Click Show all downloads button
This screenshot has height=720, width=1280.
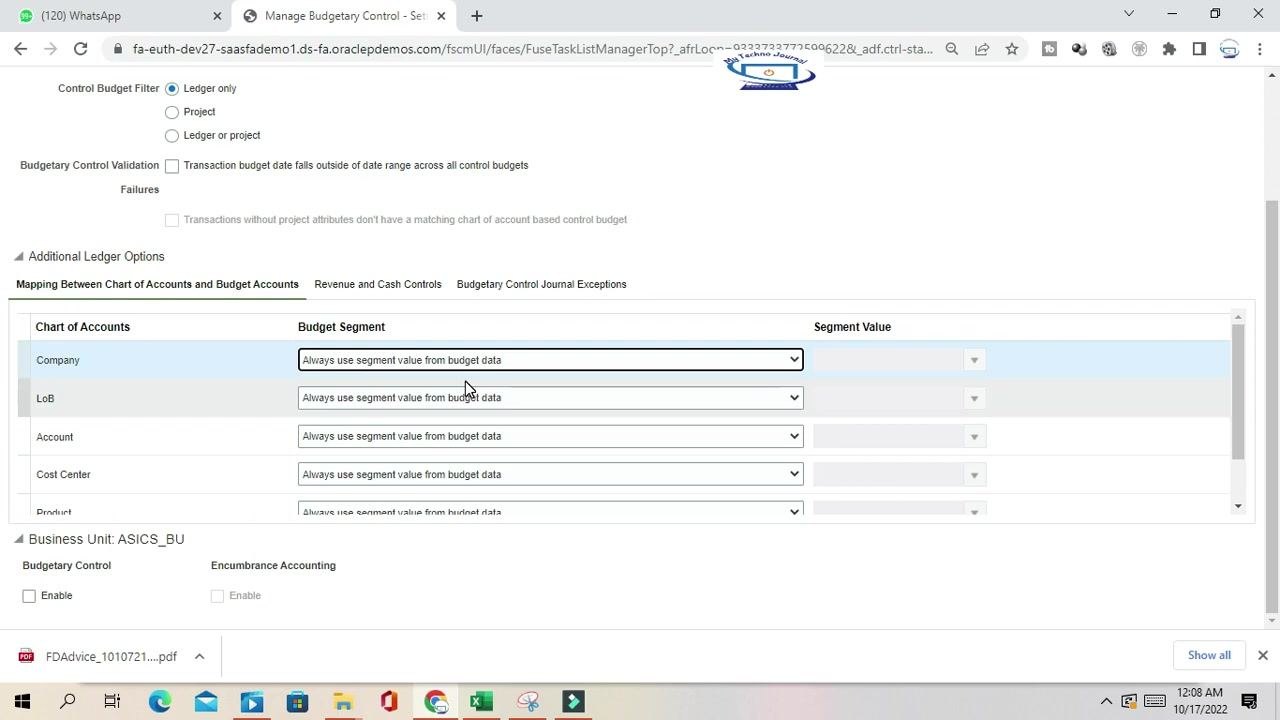point(1209,655)
